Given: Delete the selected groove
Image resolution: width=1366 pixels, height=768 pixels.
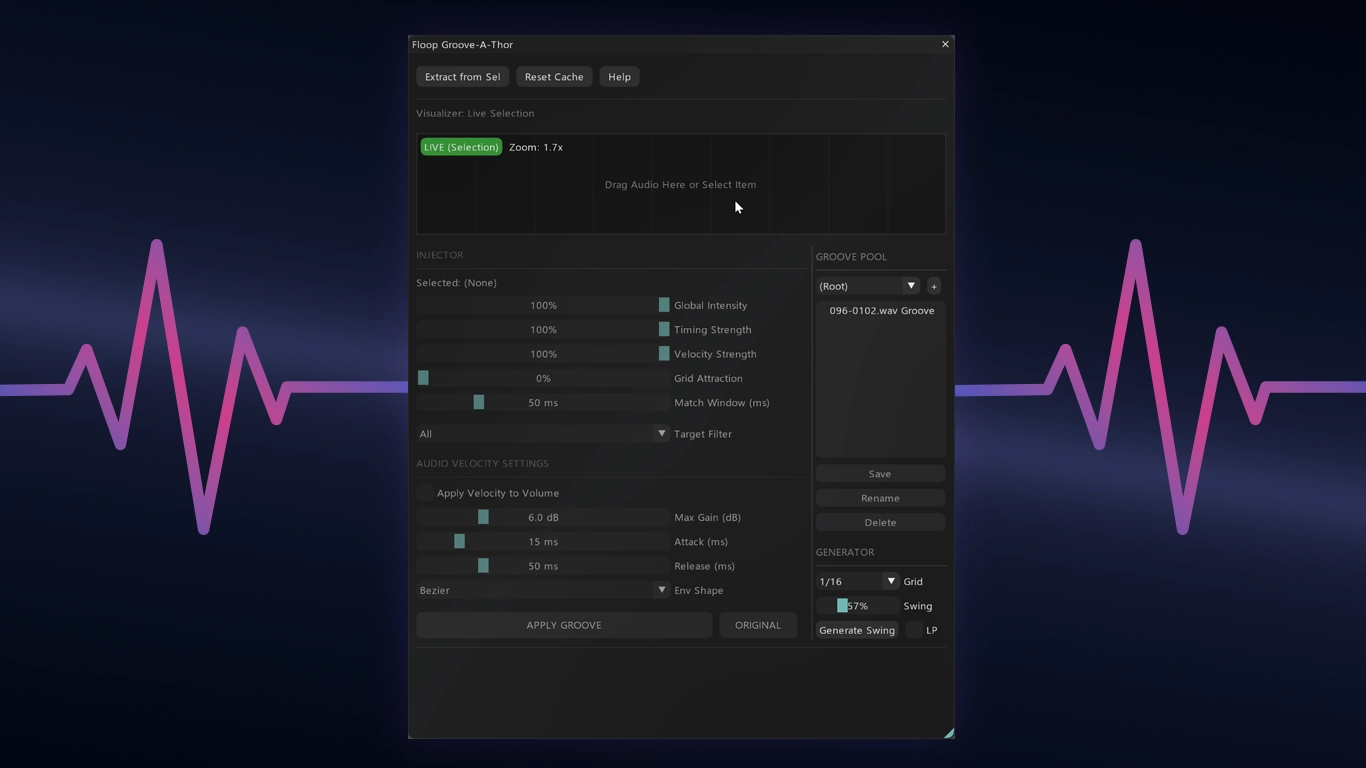Looking at the screenshot, I should coord(880,522).
